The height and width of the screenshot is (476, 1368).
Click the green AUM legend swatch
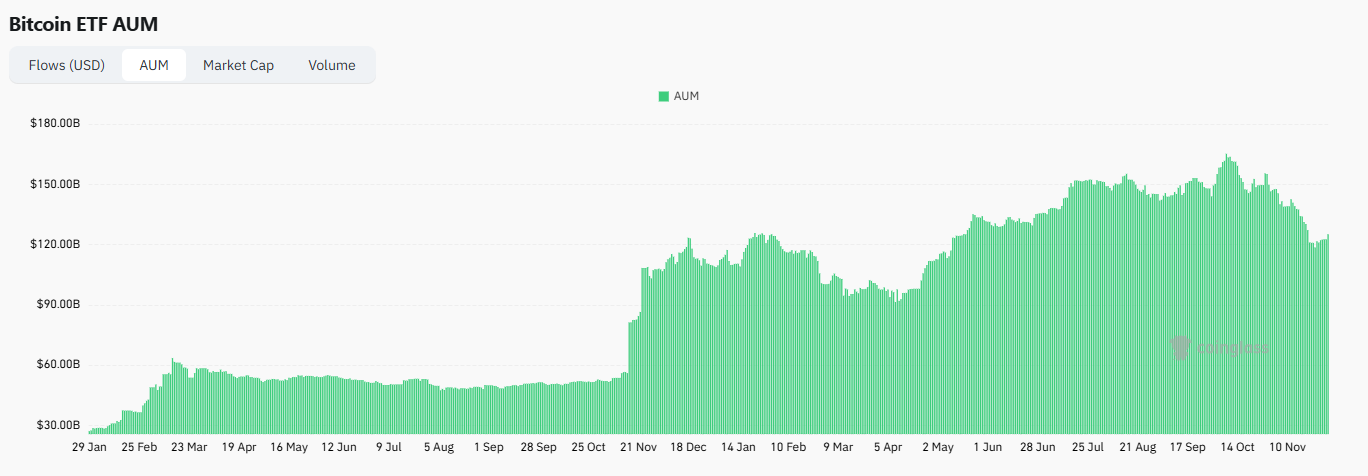(x=663, y=96)
